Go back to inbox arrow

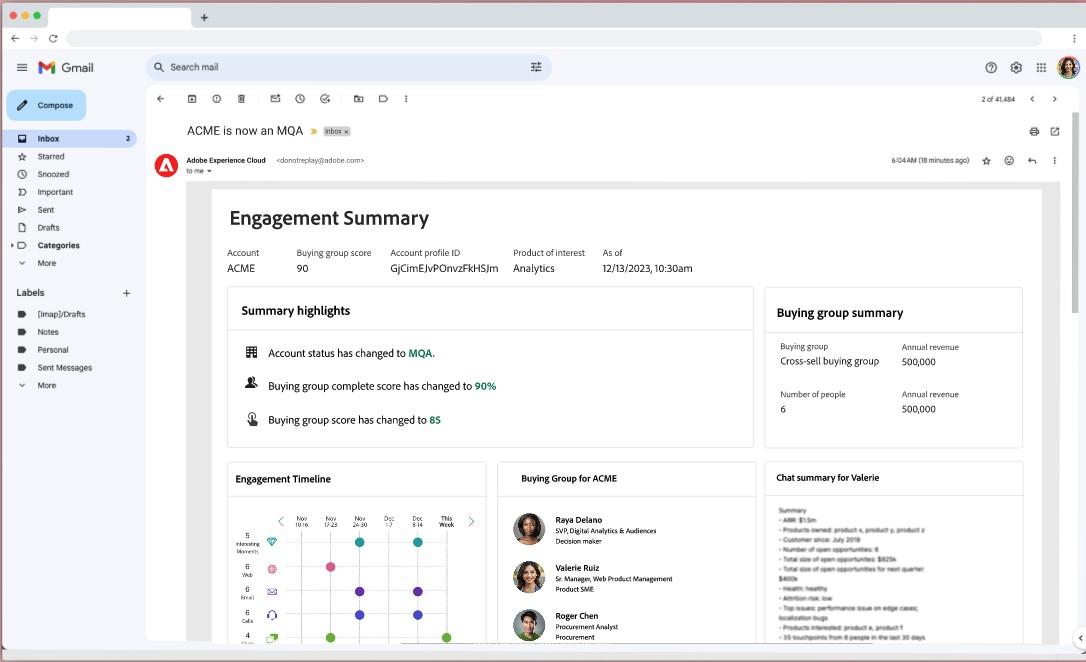(161, 99)
